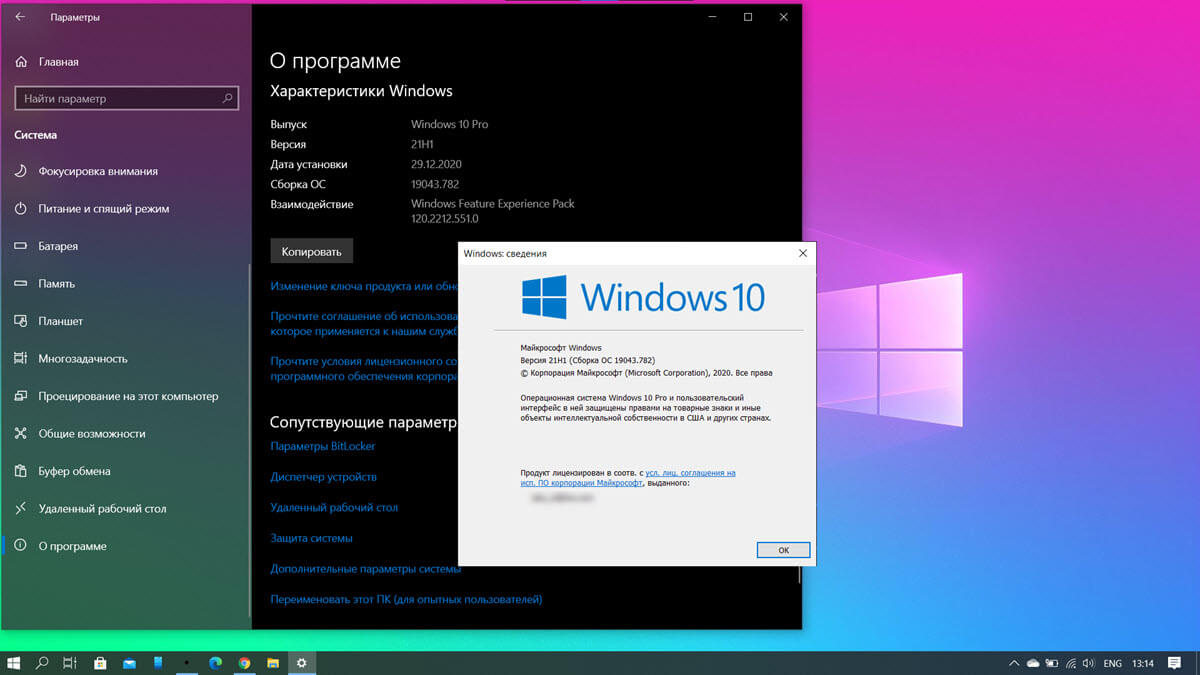Open taskbar search
Viewport: 1200px width, 675px height.
click(x=42, y=663)
